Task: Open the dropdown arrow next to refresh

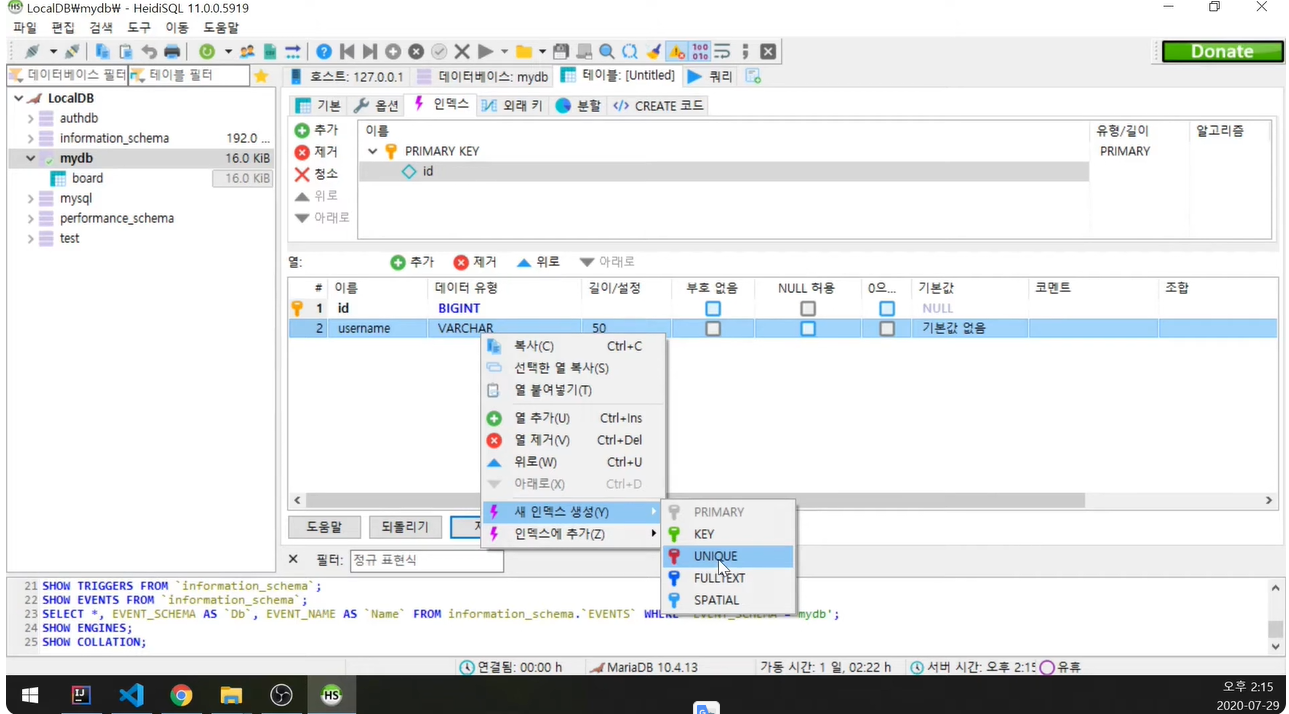Action: coord(228,51)
